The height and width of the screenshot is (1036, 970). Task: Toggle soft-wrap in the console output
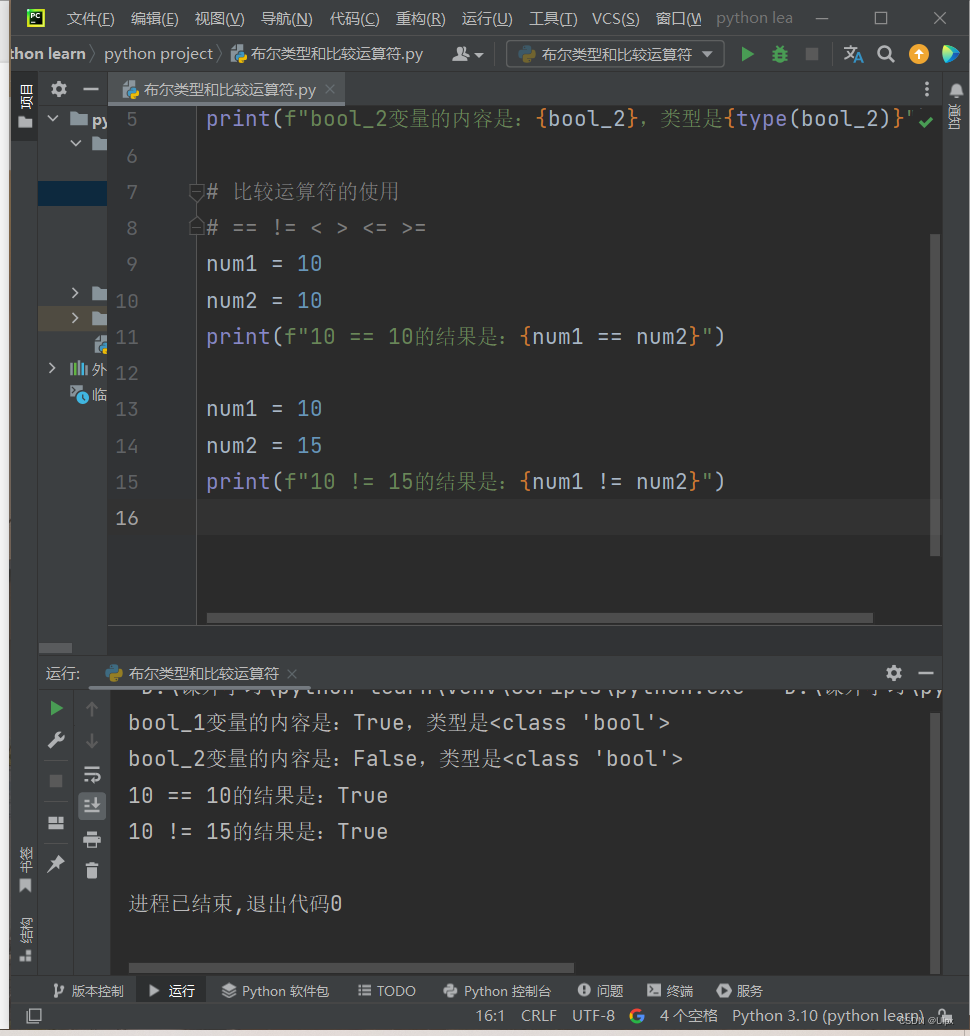[92, 773]
